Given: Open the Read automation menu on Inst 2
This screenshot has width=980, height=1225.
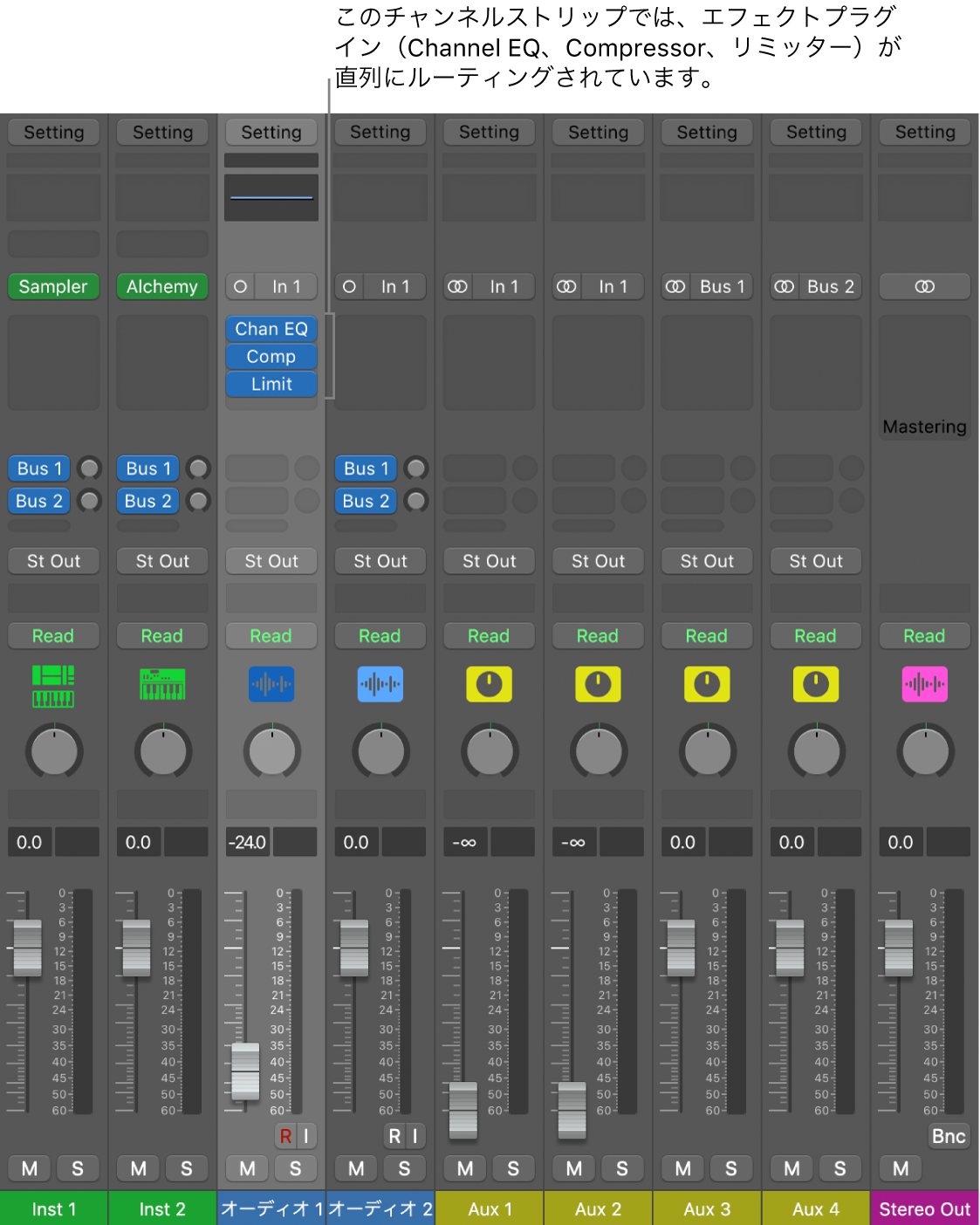Looking at the screenshot, I should click(162, 636).
